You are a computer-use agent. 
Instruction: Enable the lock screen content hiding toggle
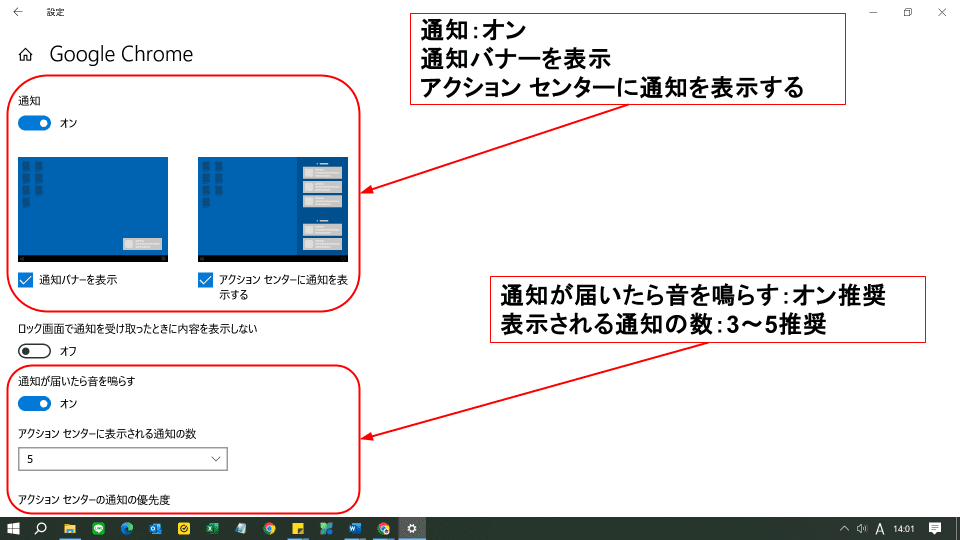(35, 351)
